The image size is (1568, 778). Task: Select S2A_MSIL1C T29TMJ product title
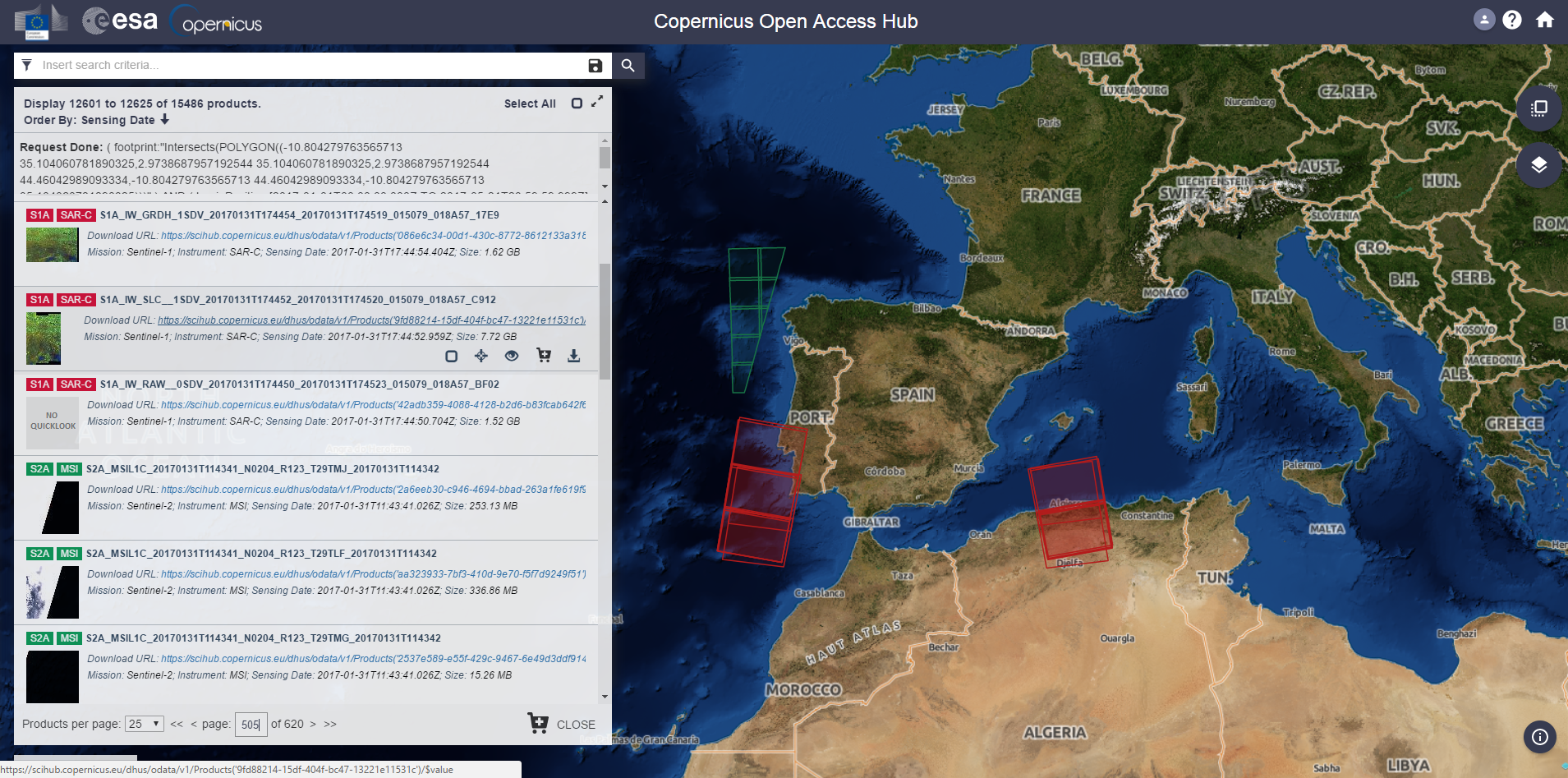(x=262, y=469)
